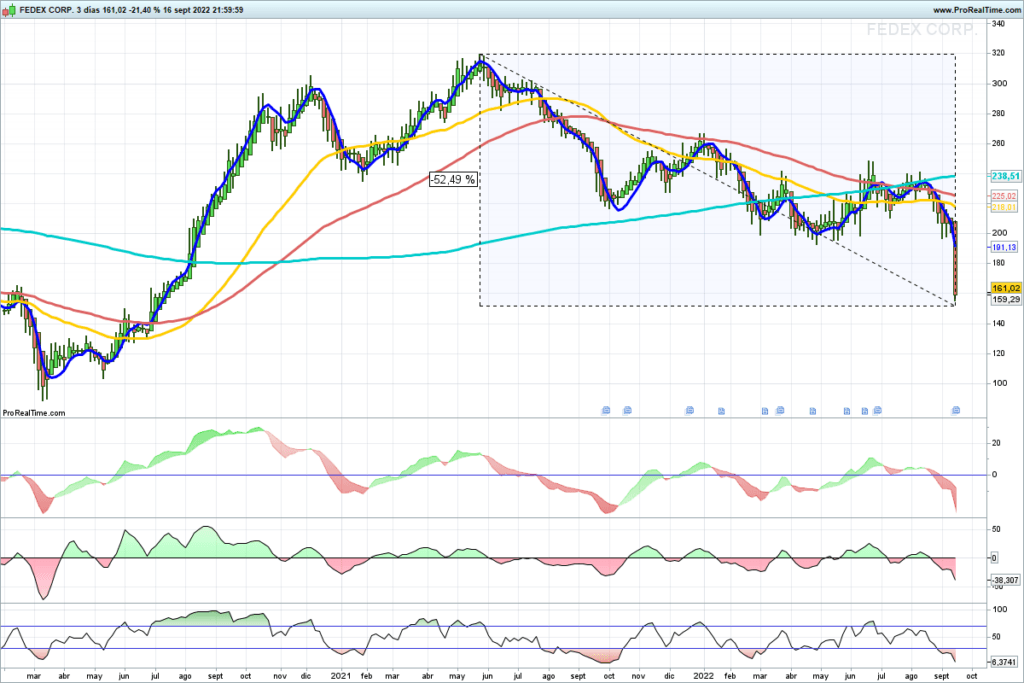Image resolution: width=1024 pixels, height=683 pixels.
Task: Click the FEDEX CORP. 3 días chart title
Action: tap(59, 10)
